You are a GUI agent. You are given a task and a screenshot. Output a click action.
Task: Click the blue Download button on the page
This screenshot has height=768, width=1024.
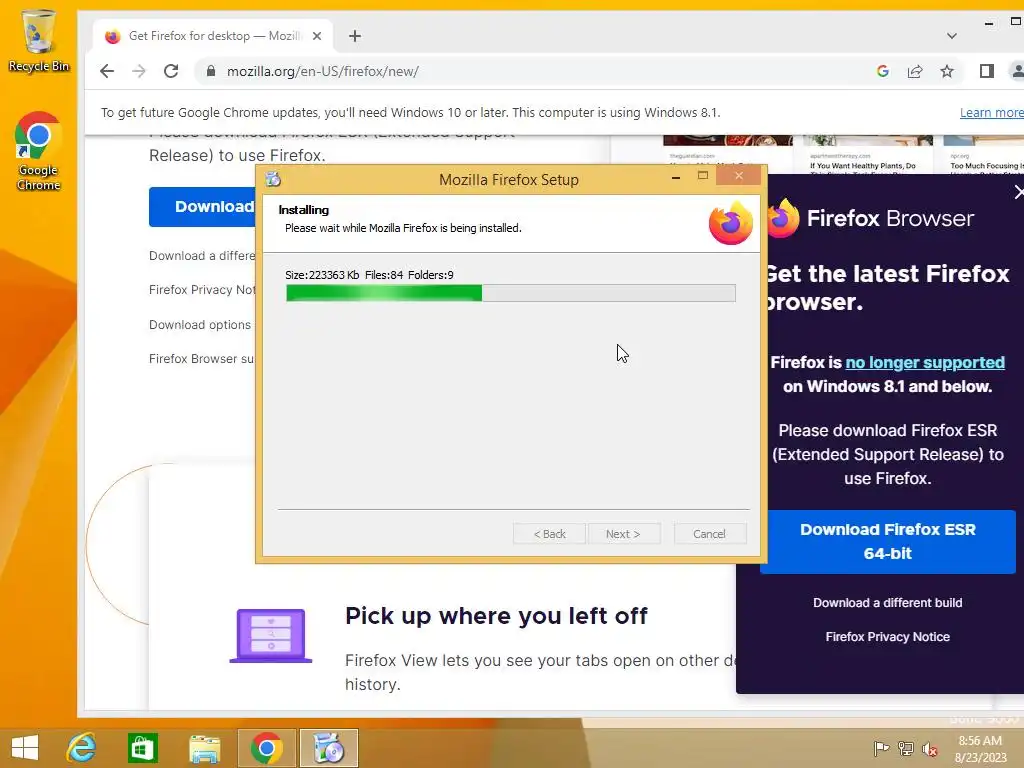[x=202, y=206]
